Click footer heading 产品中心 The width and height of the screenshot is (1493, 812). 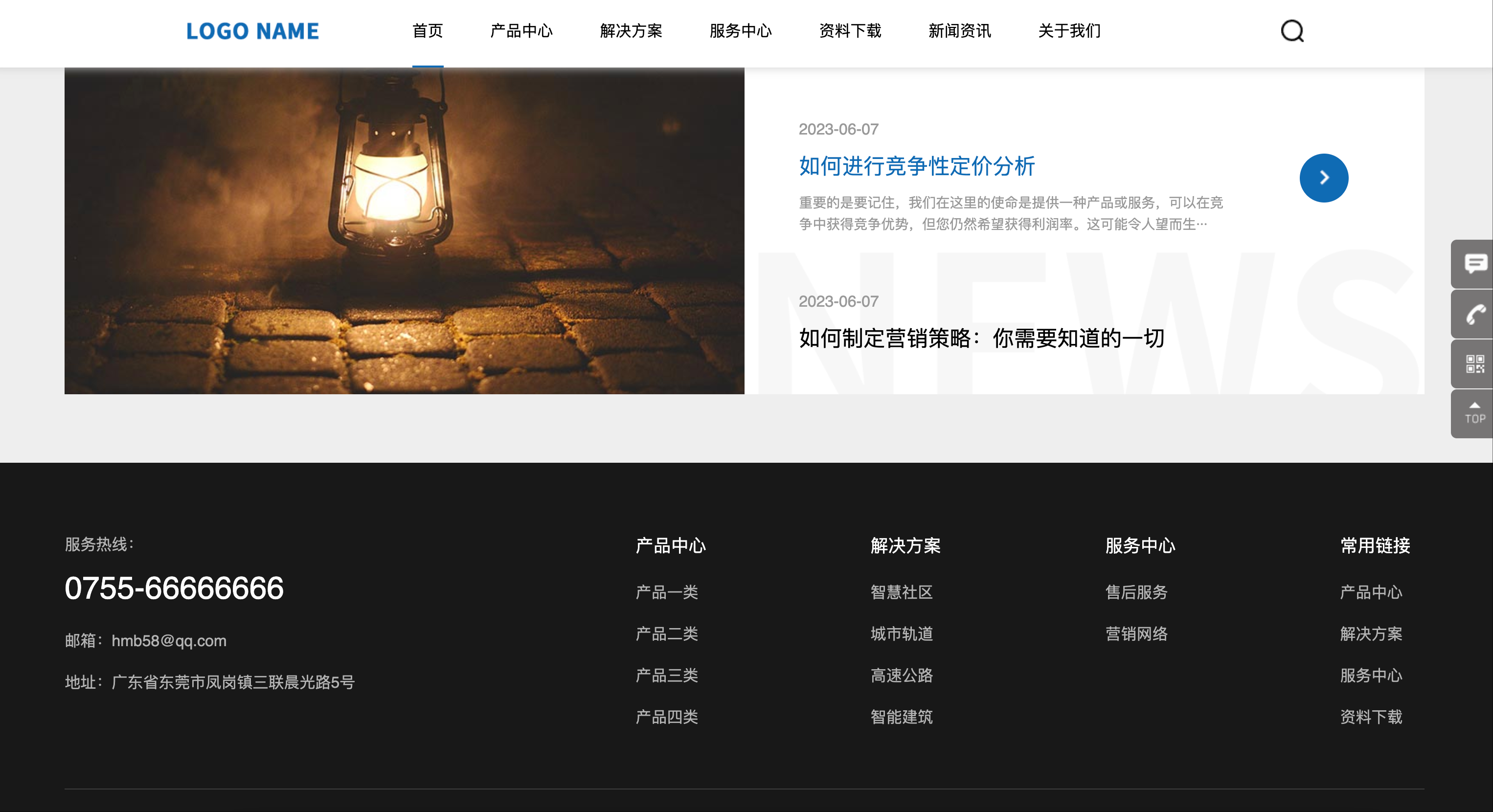(671, 545)
